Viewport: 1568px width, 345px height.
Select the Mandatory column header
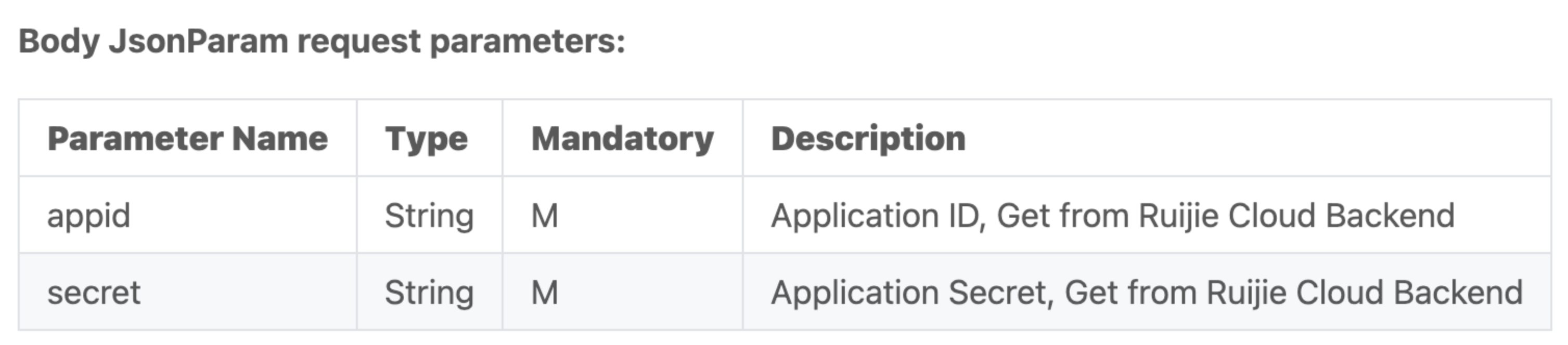[622, 140]
